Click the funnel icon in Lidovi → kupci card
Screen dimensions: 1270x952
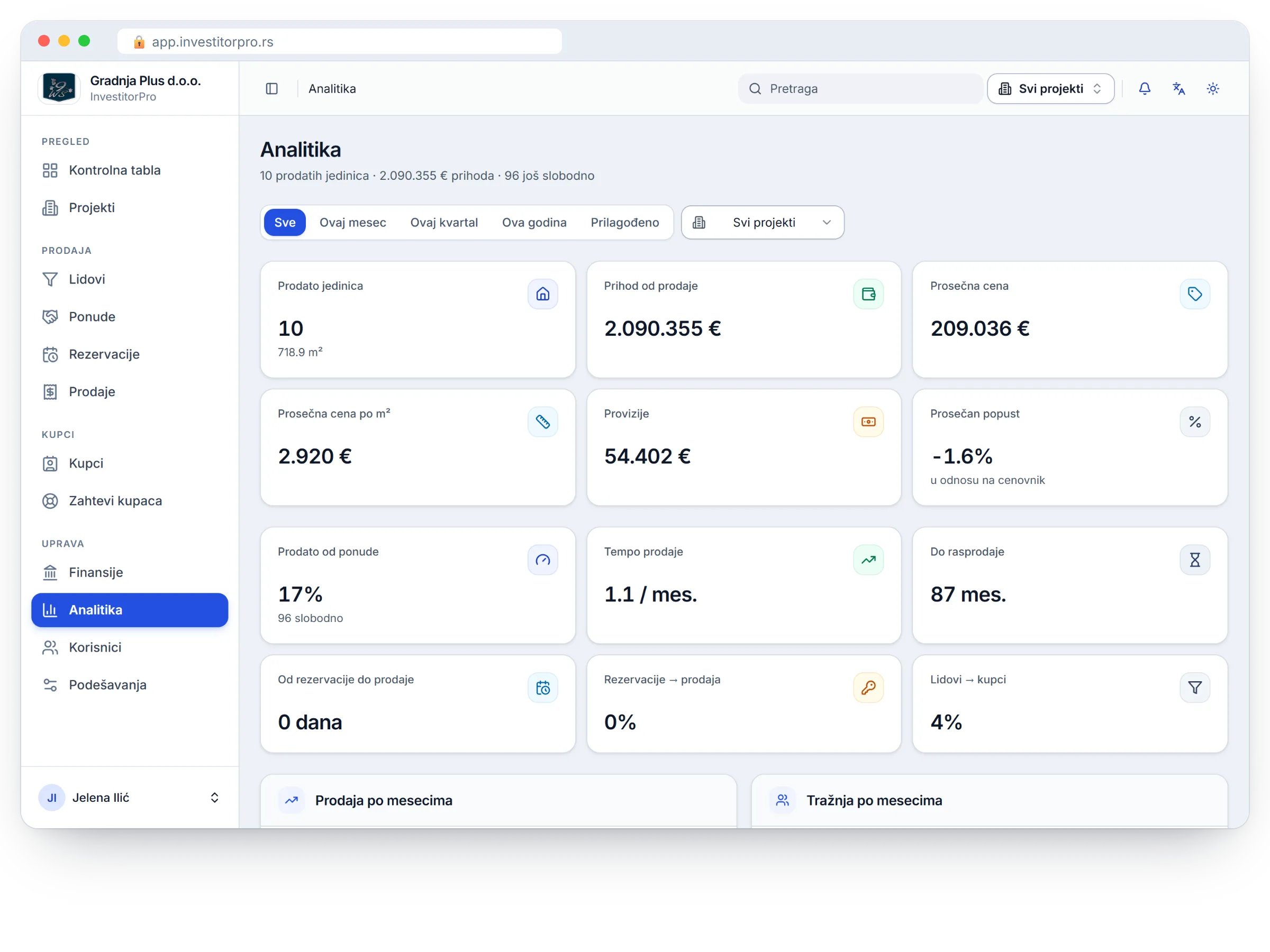point(1195,688)
